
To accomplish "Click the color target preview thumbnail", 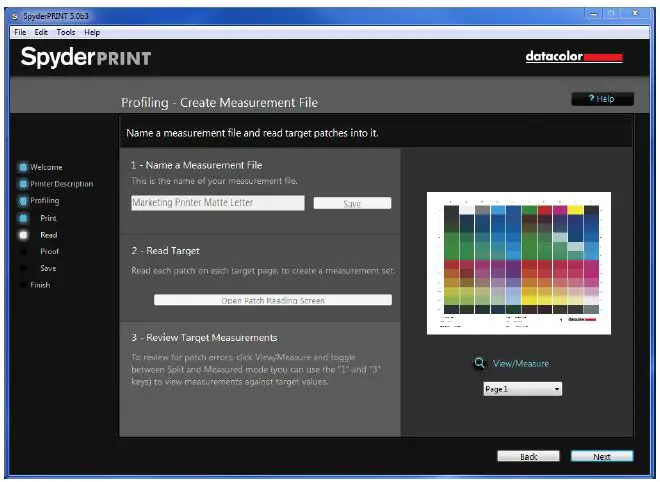I will [x=519, y=263].
